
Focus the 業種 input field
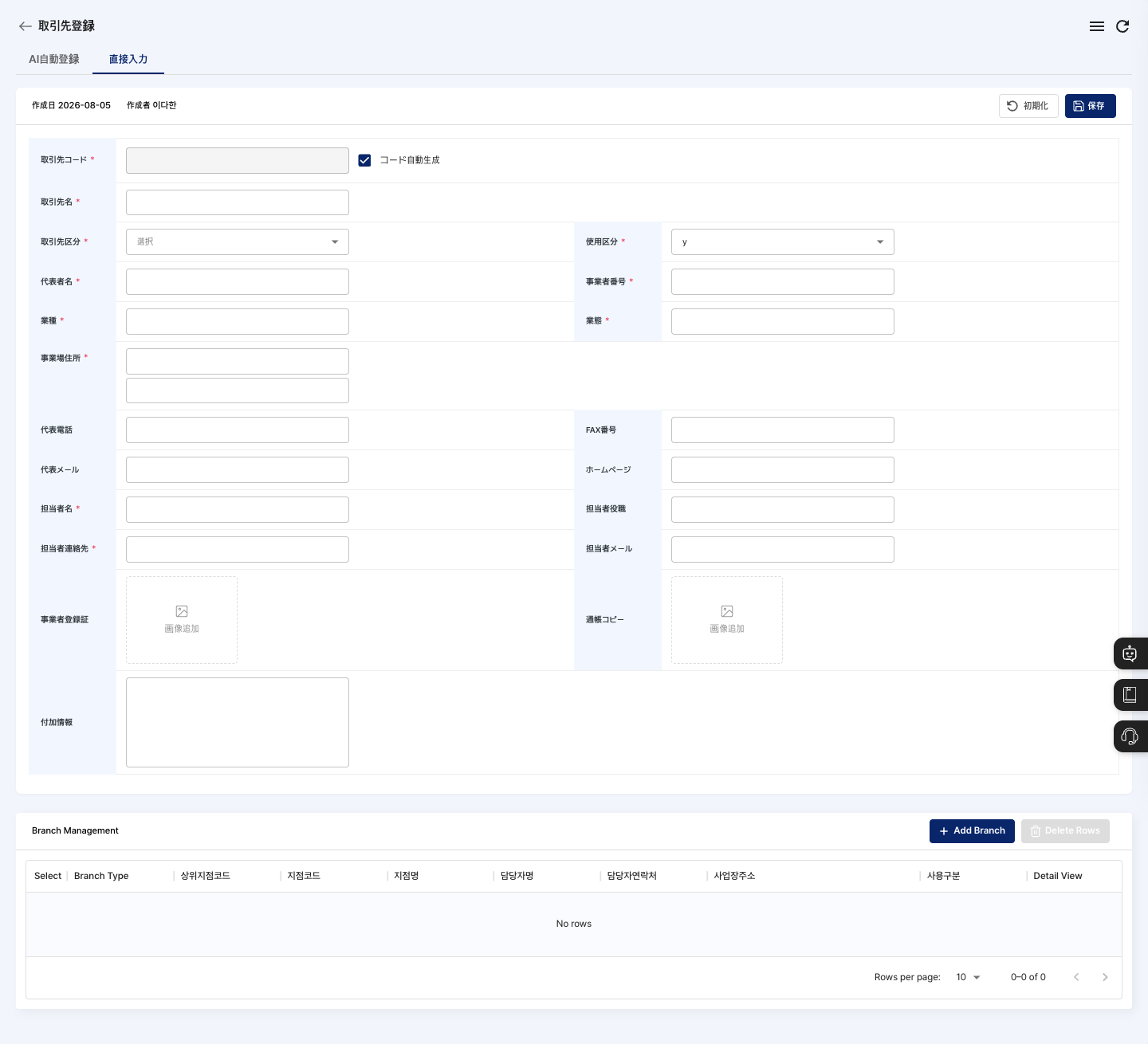coord(238,321)
